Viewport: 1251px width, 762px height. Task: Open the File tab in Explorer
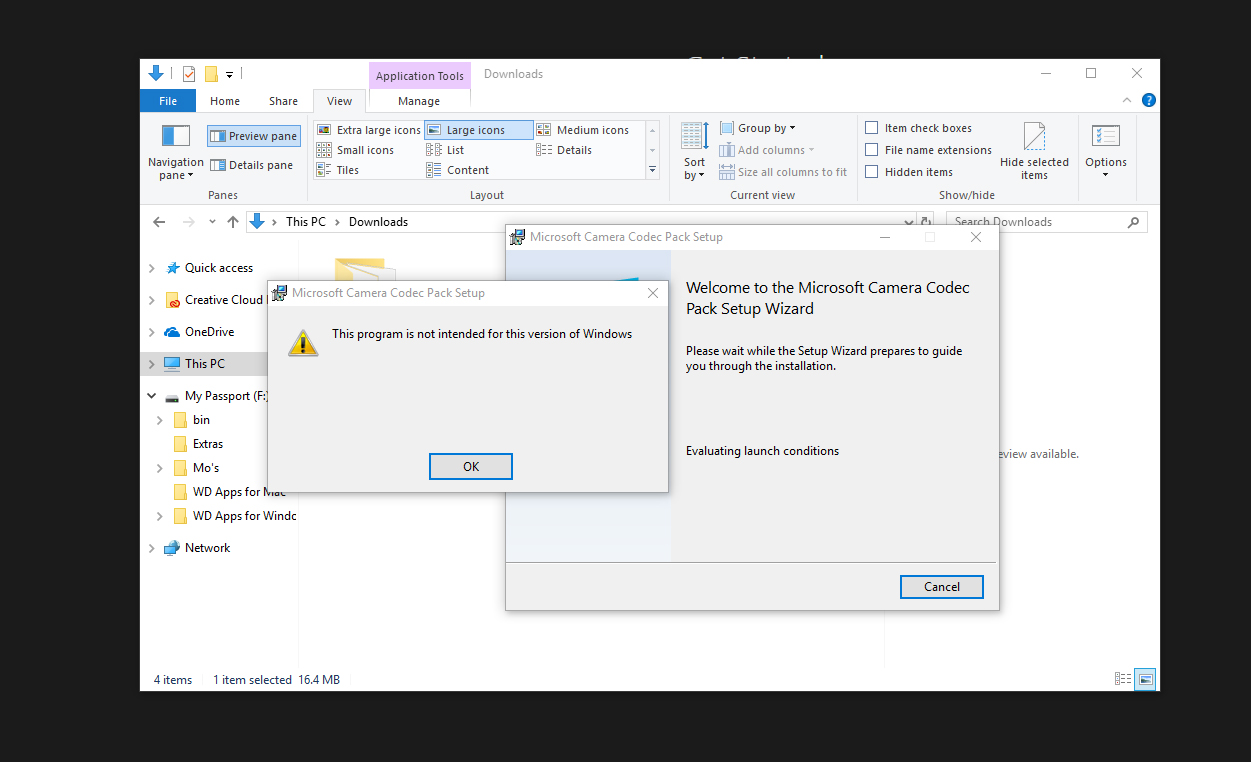pyautogui.click(x=168, y=101)
